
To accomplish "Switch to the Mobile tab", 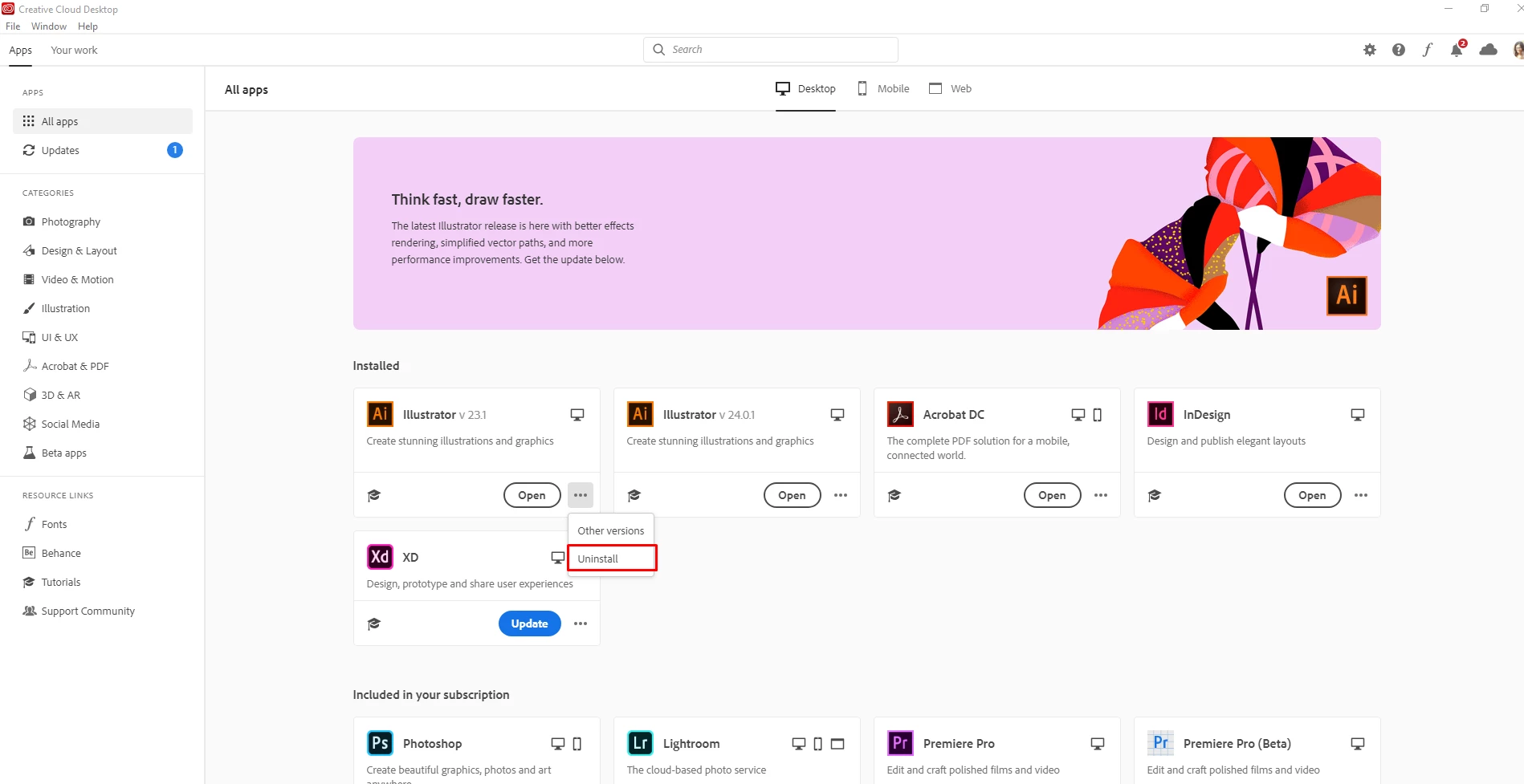I will point(883,88).
